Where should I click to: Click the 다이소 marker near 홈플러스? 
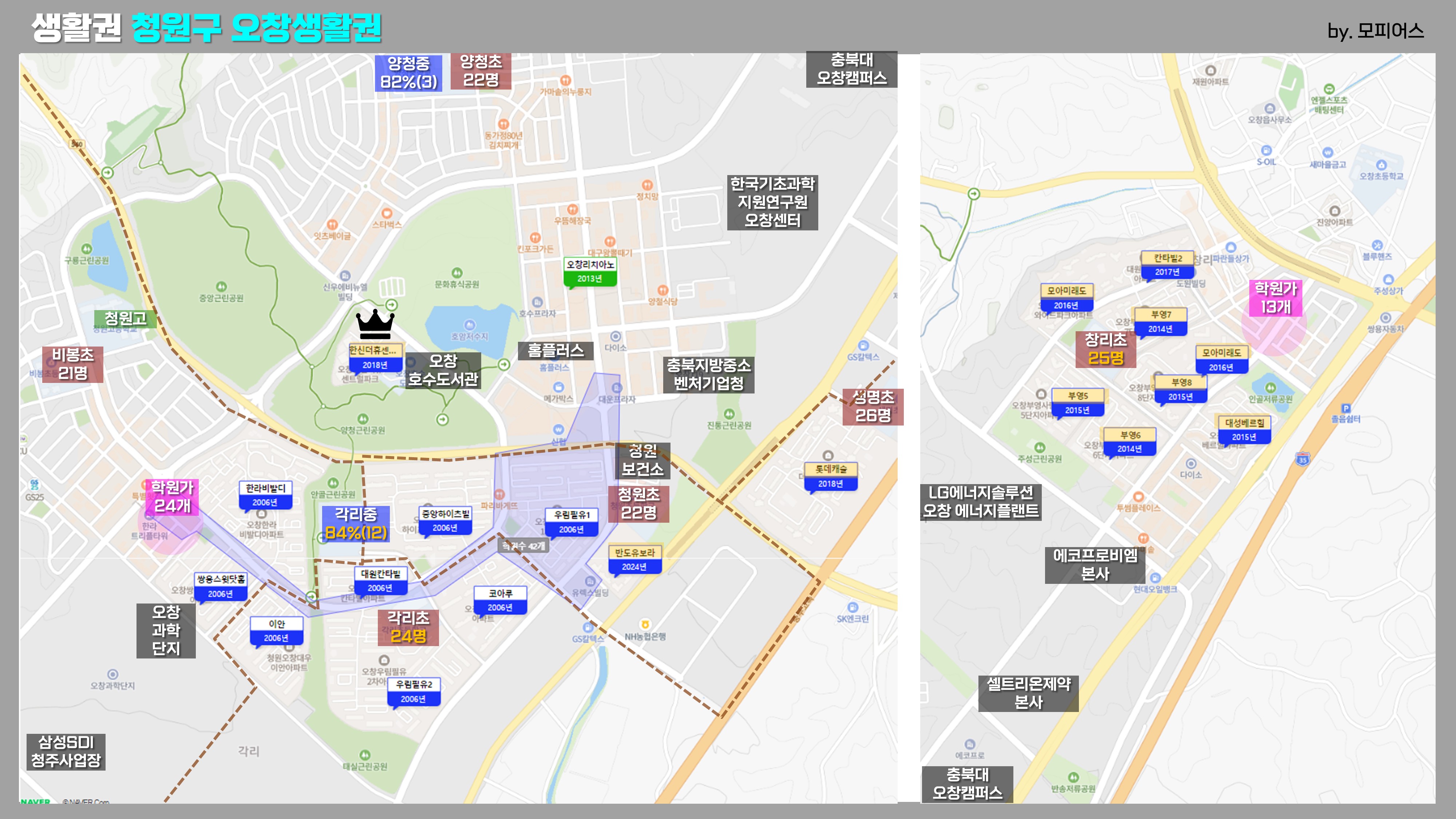coord(616,336)
